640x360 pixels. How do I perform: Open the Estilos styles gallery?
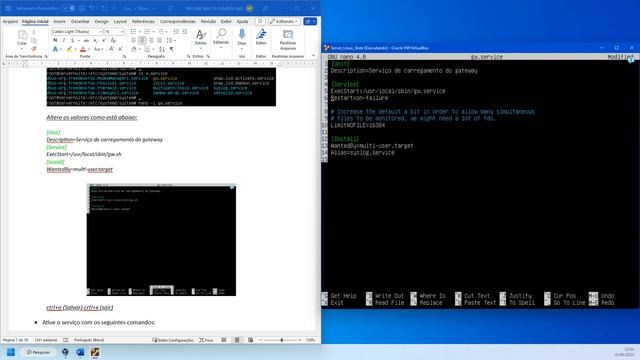[200, 38]
